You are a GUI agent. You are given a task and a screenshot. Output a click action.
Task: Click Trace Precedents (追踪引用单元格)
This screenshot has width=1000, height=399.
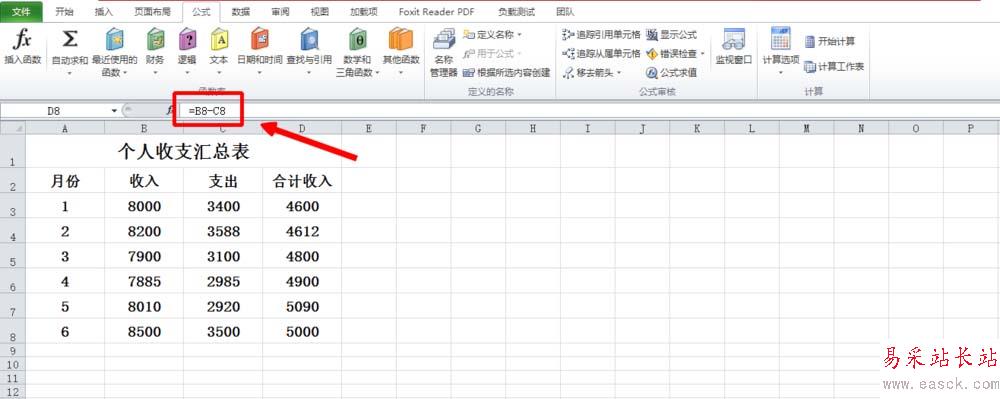[x=601, y=34]
